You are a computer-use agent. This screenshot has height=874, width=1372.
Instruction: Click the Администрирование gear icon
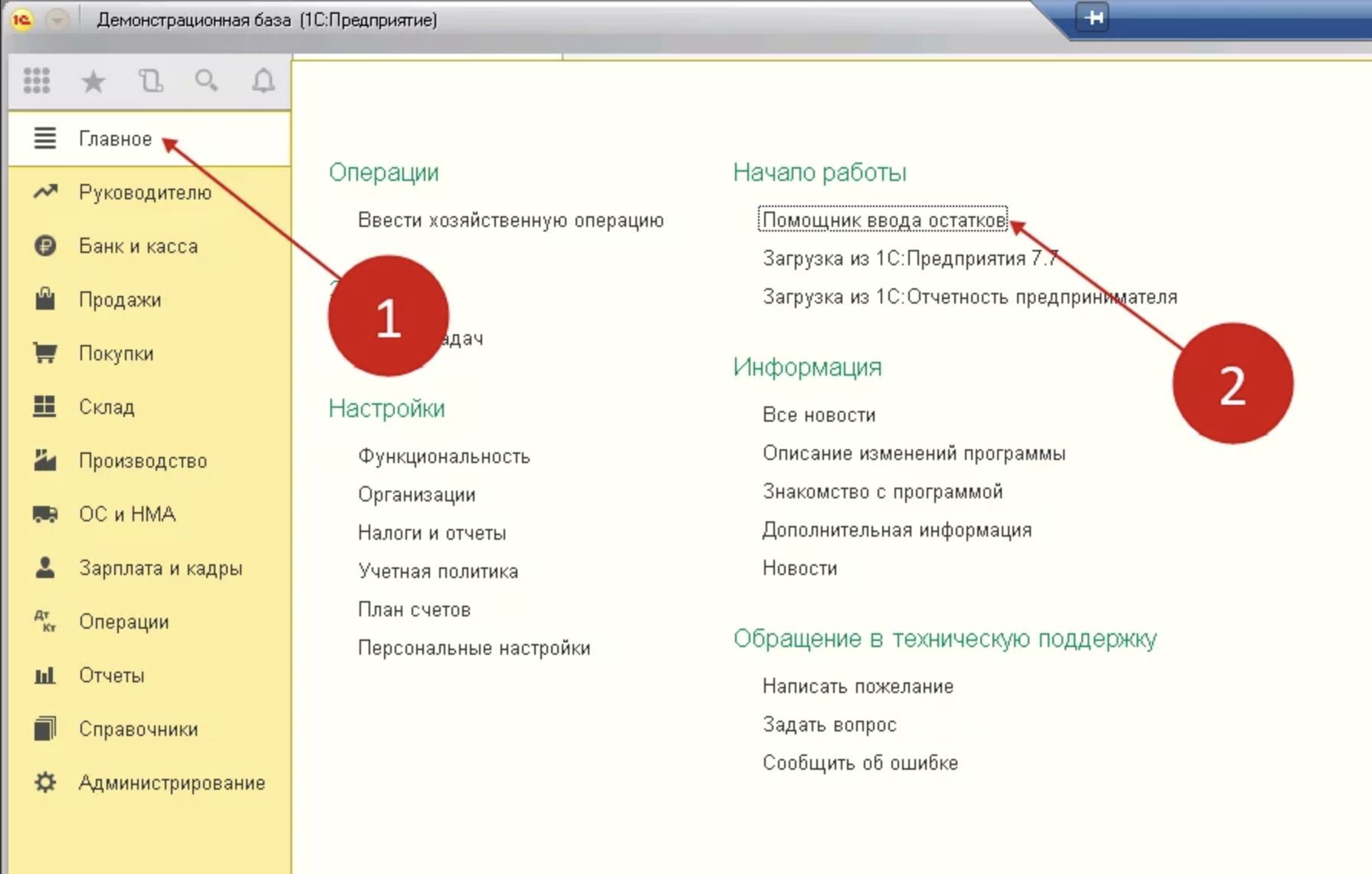[45, 783]
